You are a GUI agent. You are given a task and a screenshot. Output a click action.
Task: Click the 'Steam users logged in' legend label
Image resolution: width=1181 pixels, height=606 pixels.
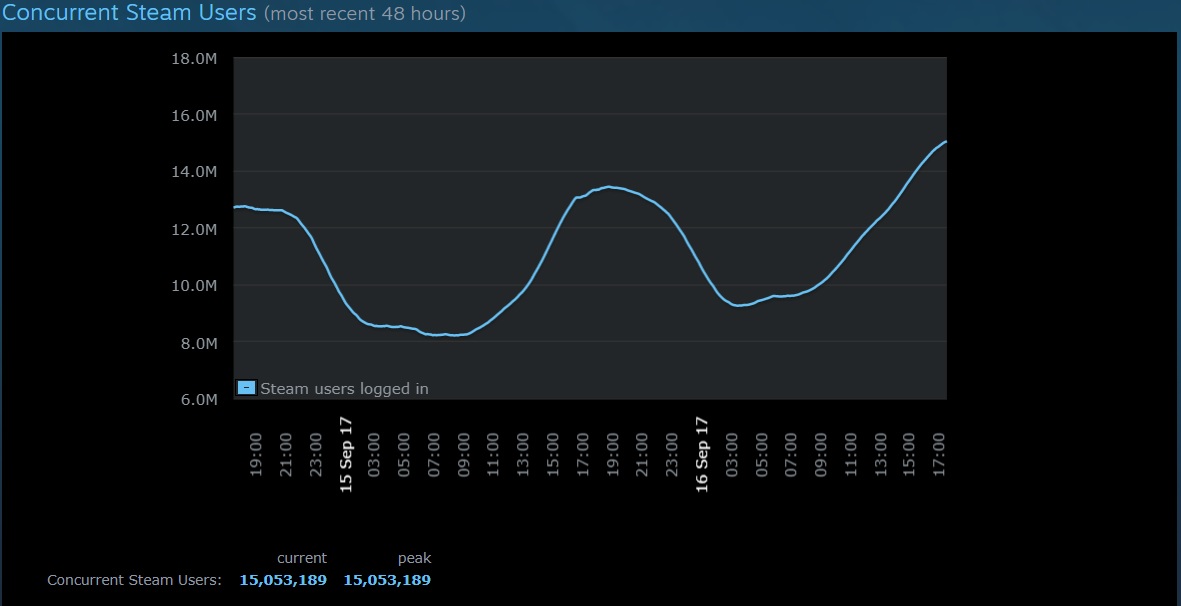point(344,389)
